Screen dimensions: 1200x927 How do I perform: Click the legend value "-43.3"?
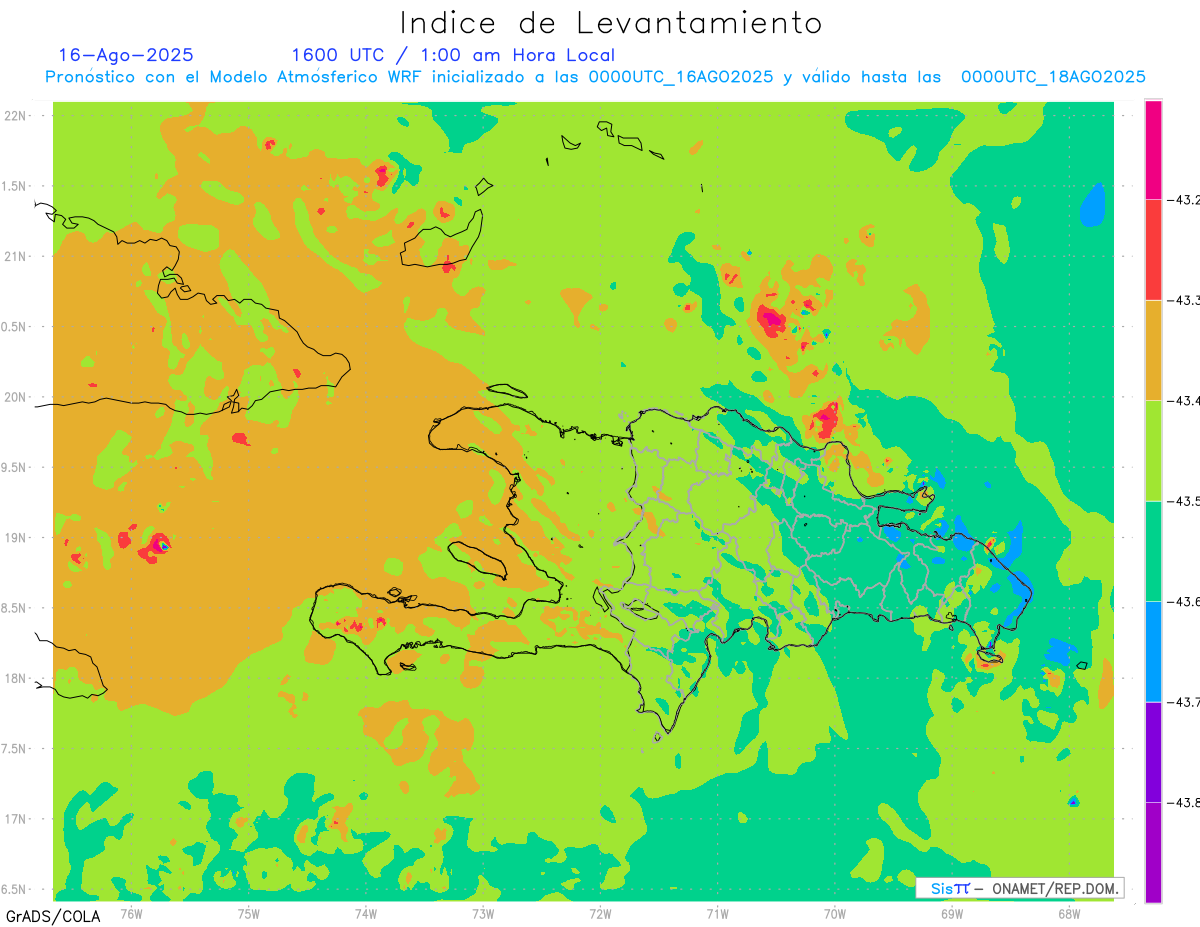(x=1182, y=300)
